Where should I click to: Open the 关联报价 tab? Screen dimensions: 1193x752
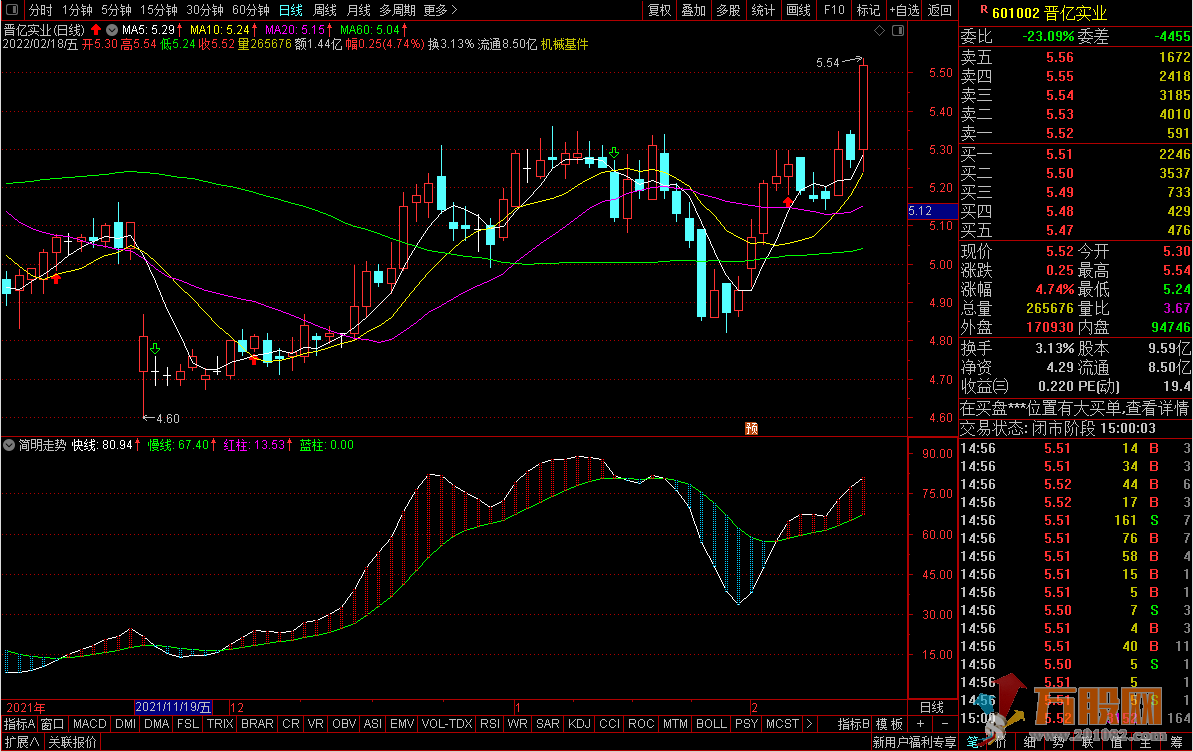coord(72,742)
